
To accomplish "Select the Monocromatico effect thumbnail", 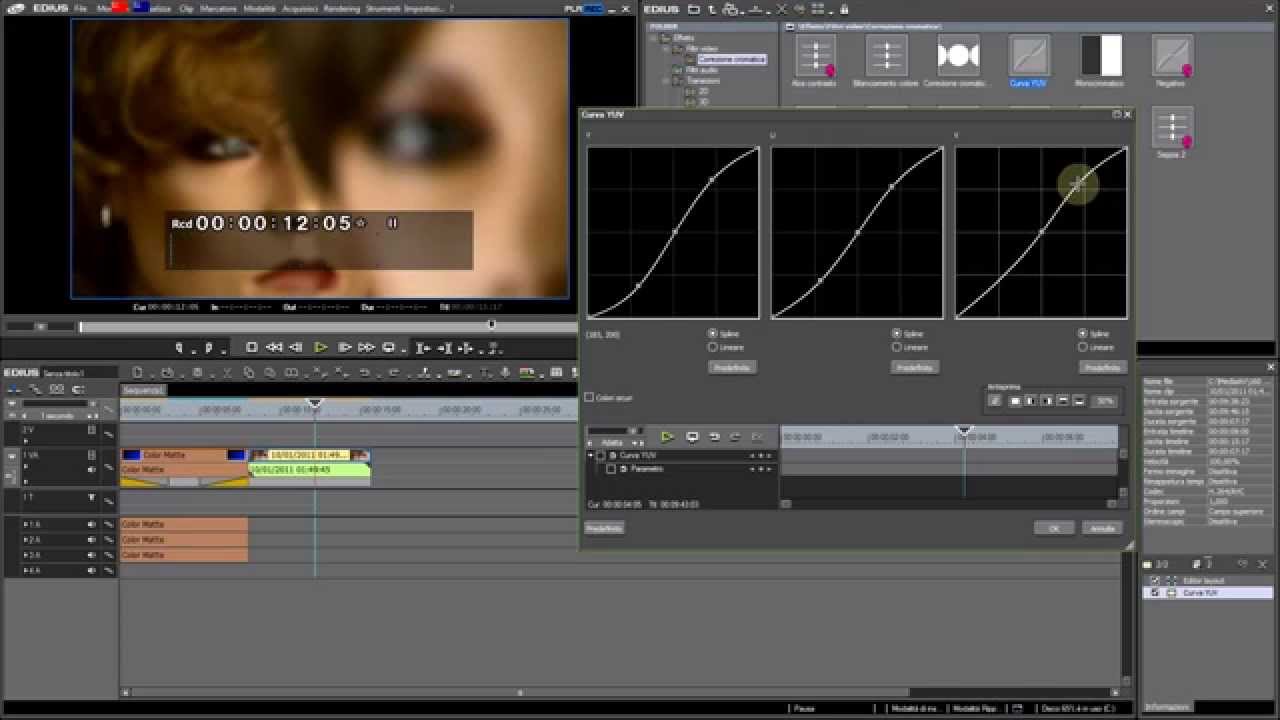I will pos(1101,56).
